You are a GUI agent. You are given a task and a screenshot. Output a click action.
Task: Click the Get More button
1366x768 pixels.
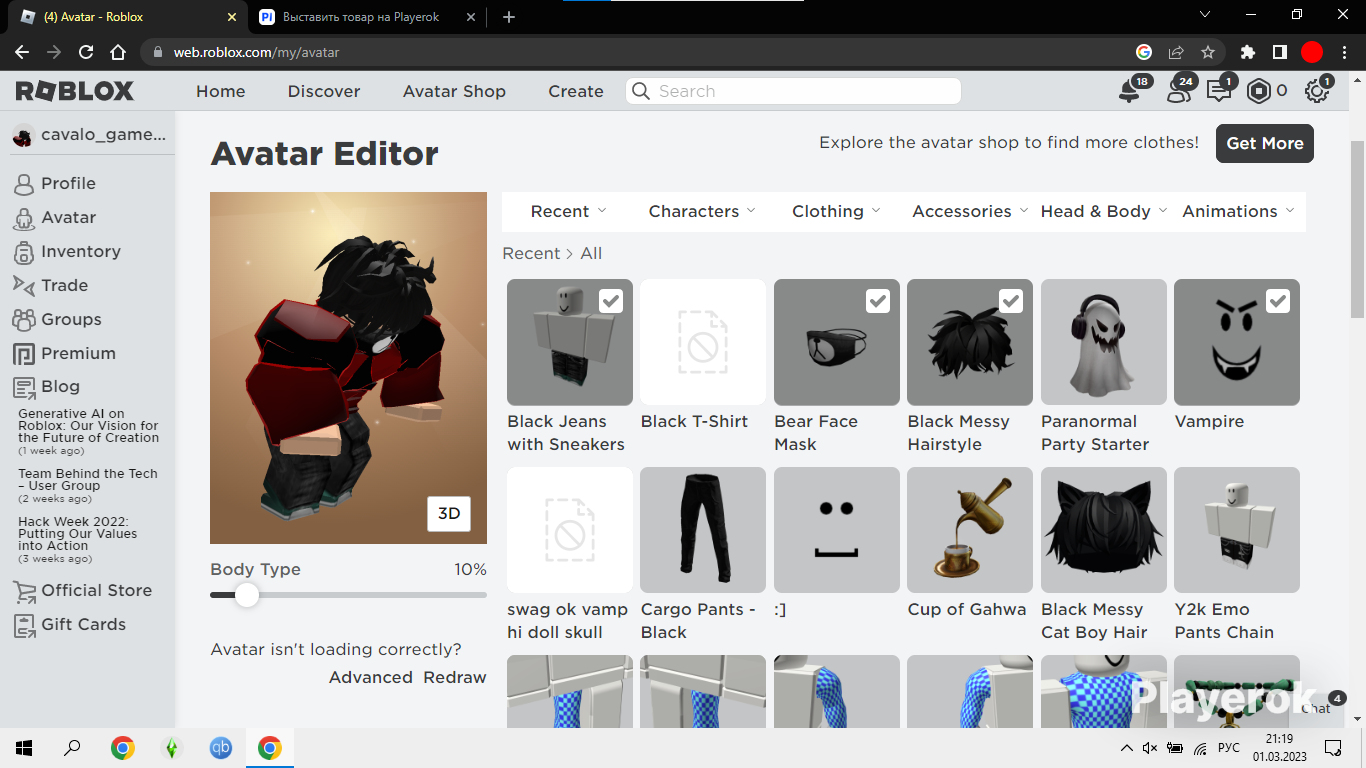coord(1265,143)
